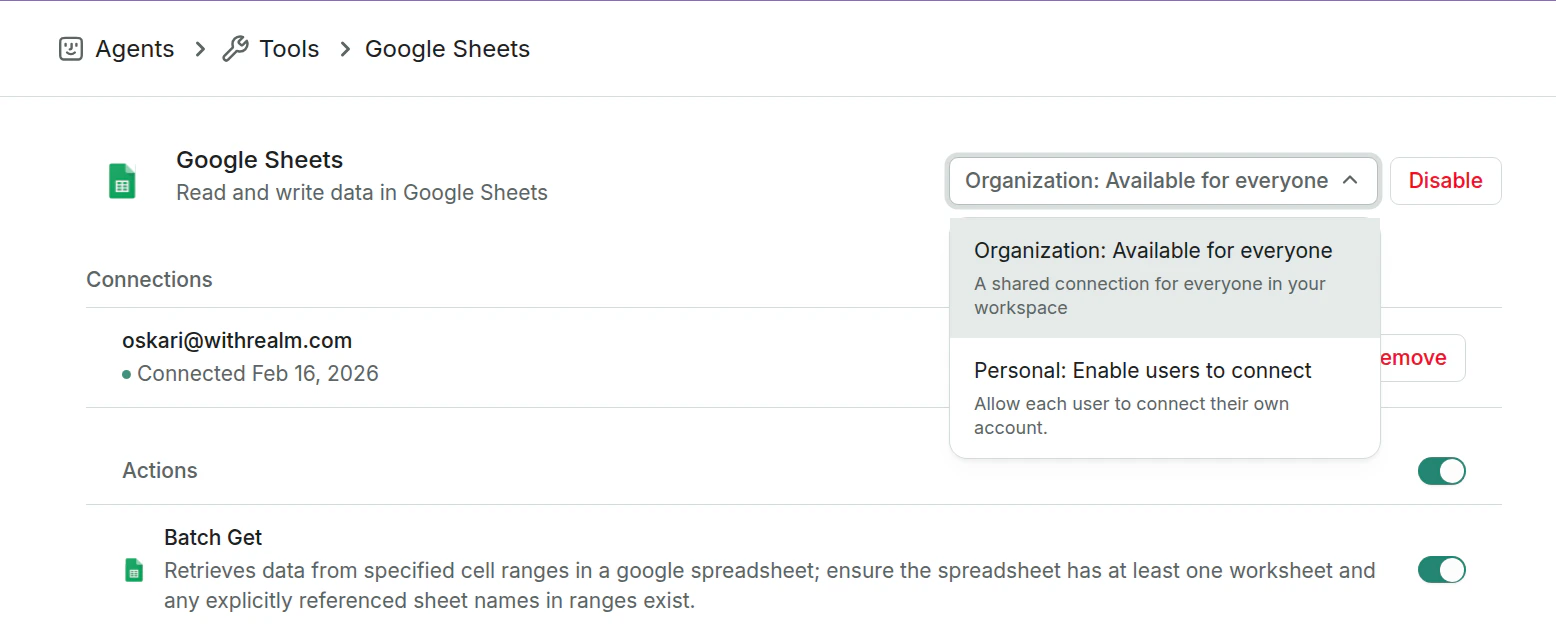Click the green connected status dot
1556x633 pixels.
[x=127, y=375]
